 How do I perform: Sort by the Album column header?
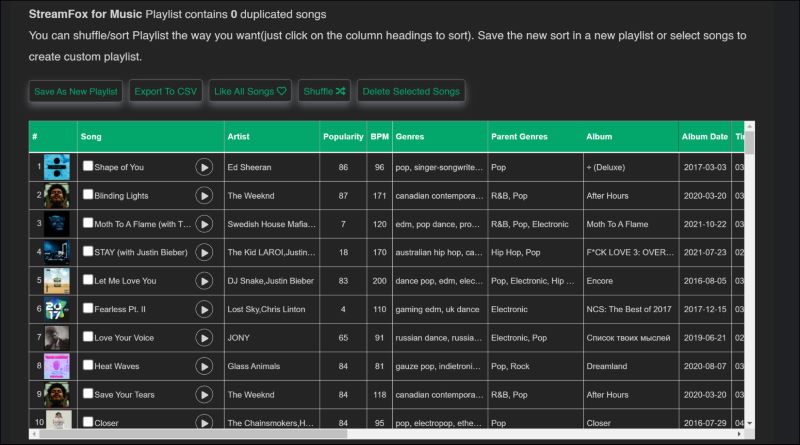631,137
